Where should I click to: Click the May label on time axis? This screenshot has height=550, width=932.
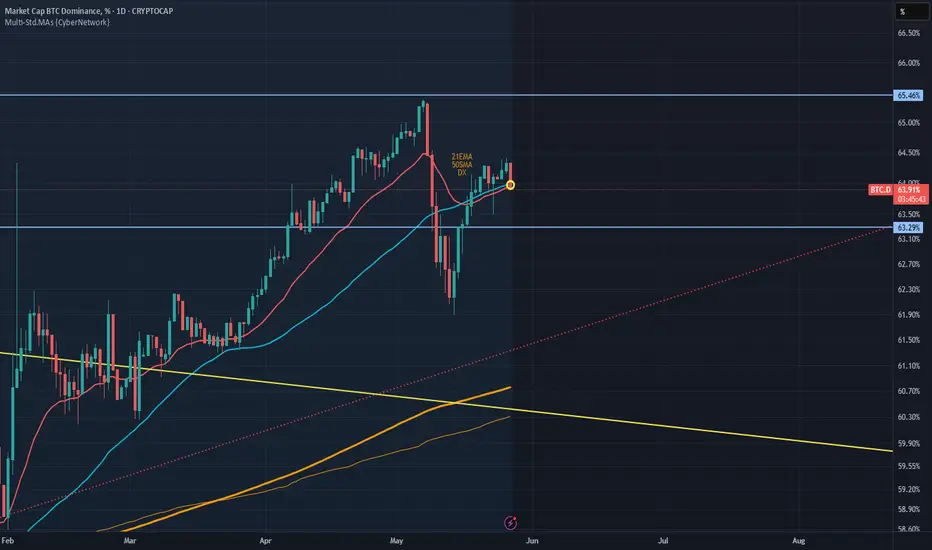(396, 540)
